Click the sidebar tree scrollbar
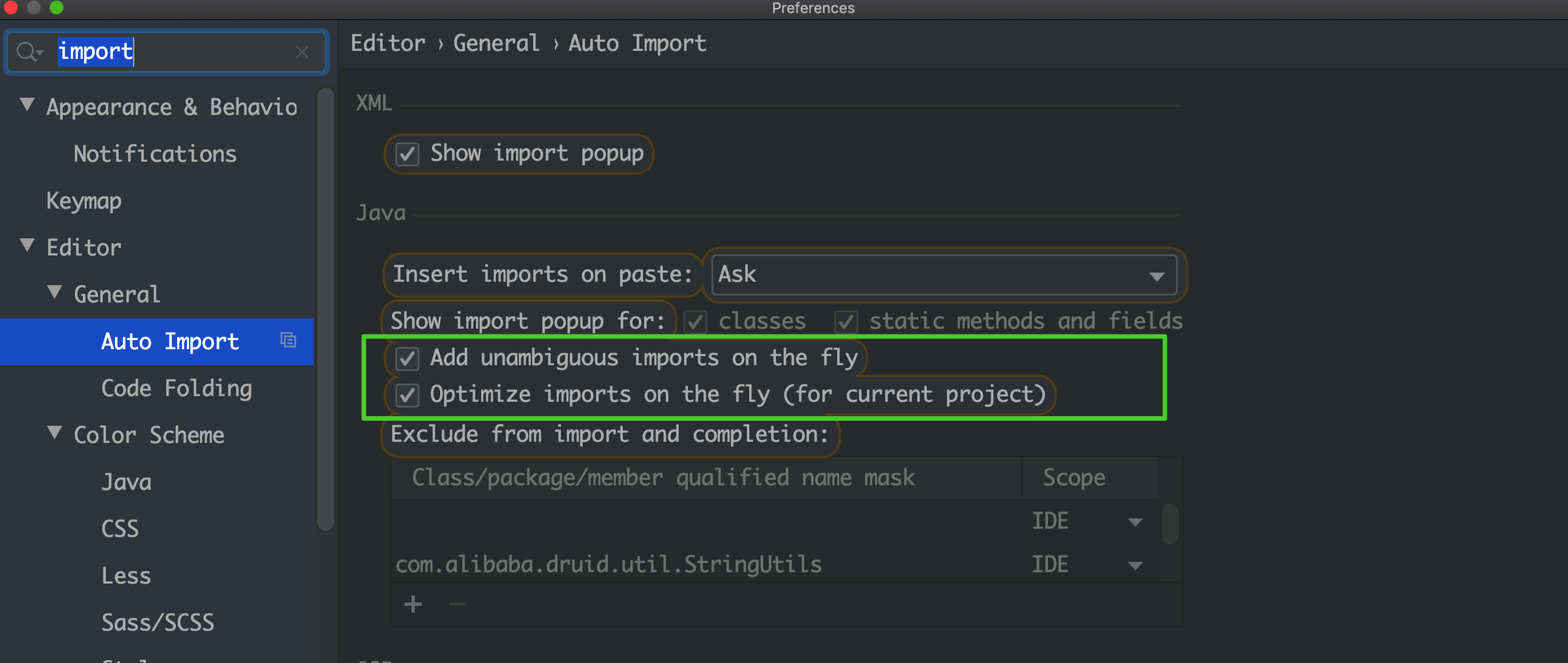The width and height of the screenshot is (1568, 663). coord(326,309)
